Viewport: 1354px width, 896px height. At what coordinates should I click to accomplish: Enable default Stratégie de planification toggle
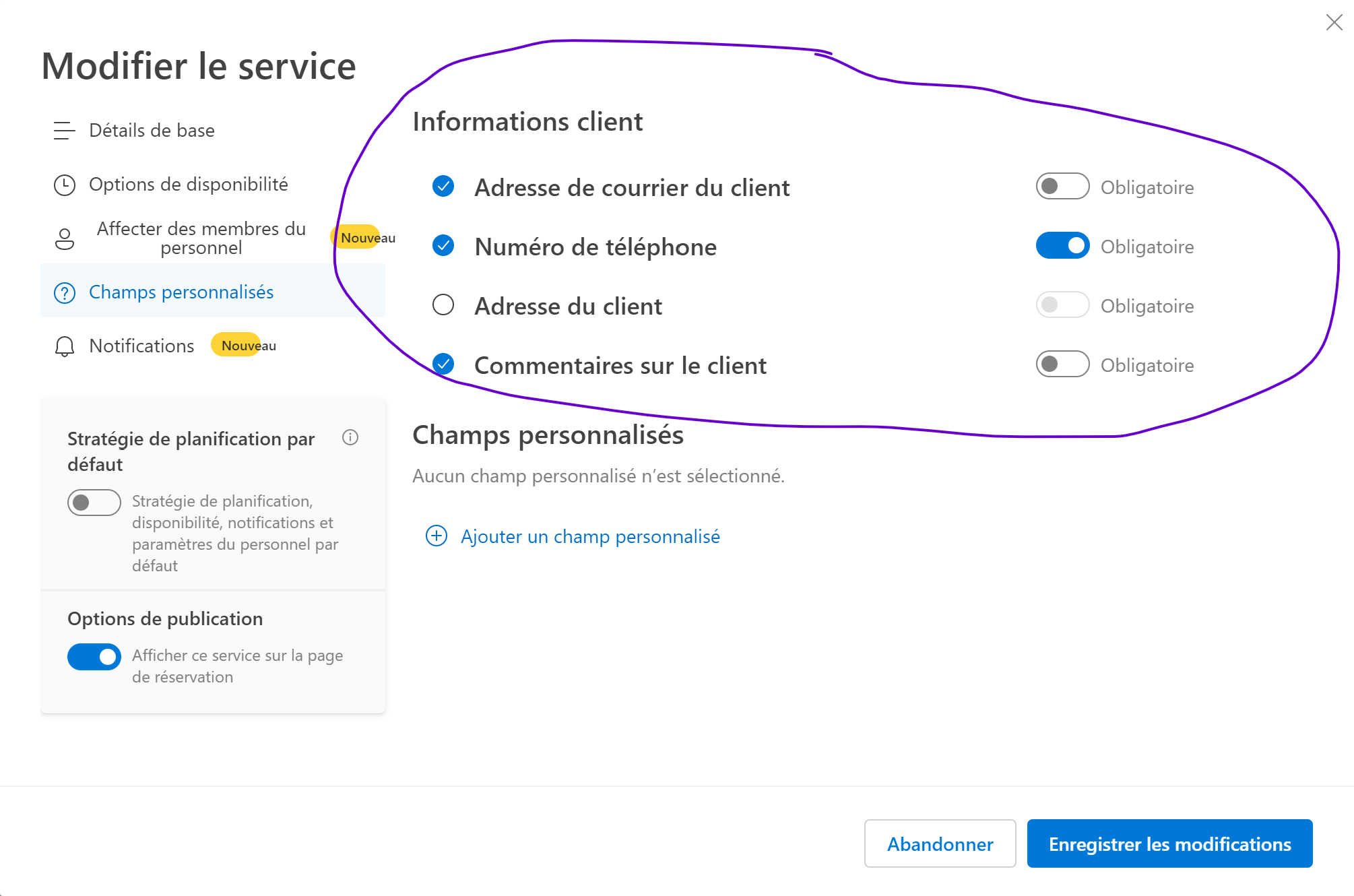pos(94,503)
